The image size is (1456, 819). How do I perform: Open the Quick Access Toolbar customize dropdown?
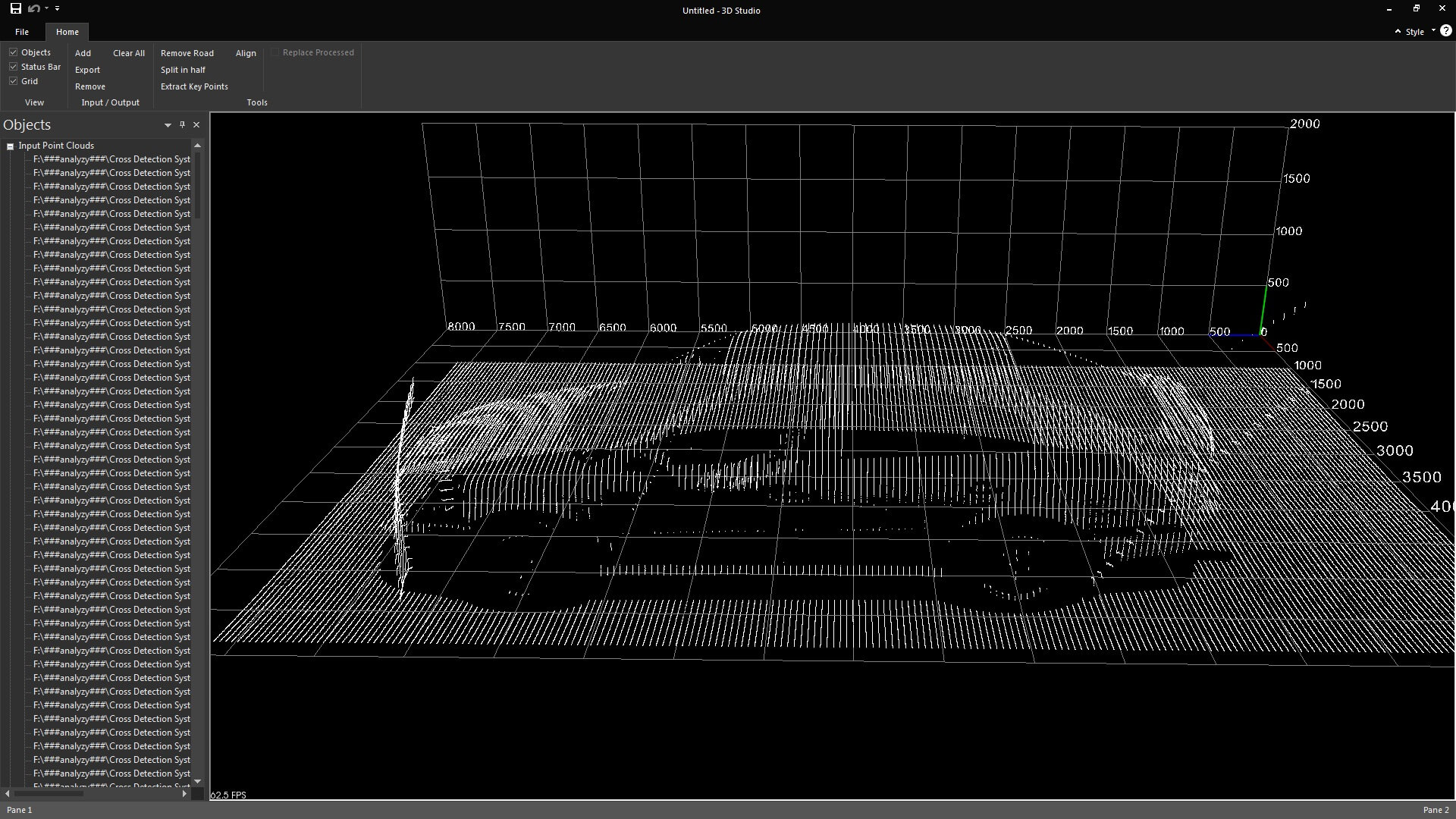pyautogui.click(x=57, y=9)
